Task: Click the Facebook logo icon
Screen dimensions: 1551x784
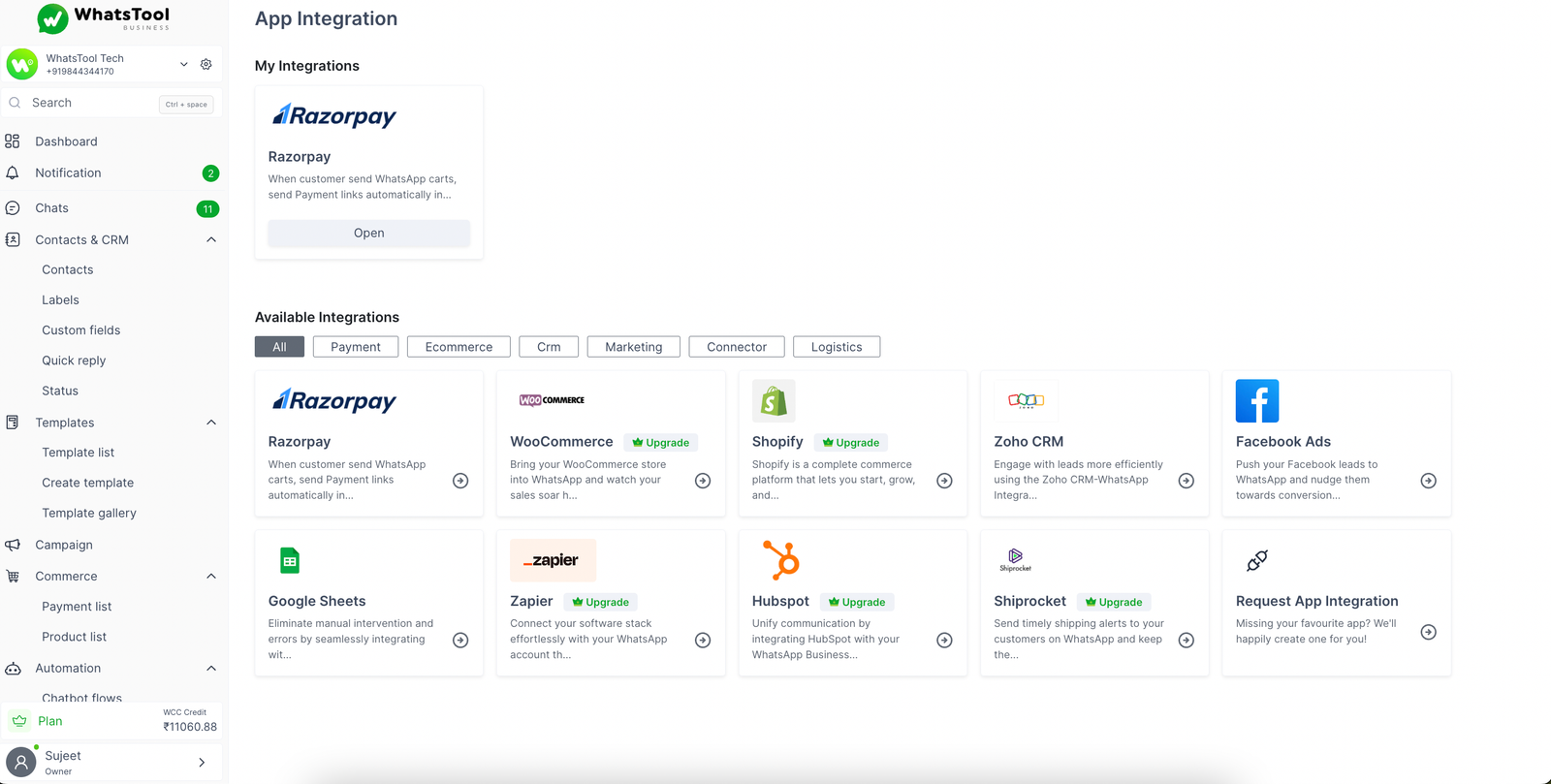Action: pyautogui.click(x=1257, y=401)
